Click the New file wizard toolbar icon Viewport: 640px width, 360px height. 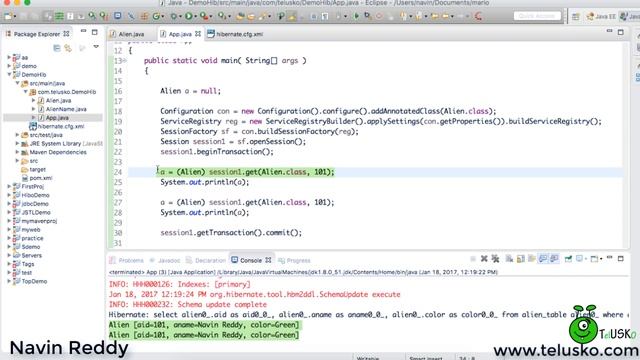tap(8, 16)
